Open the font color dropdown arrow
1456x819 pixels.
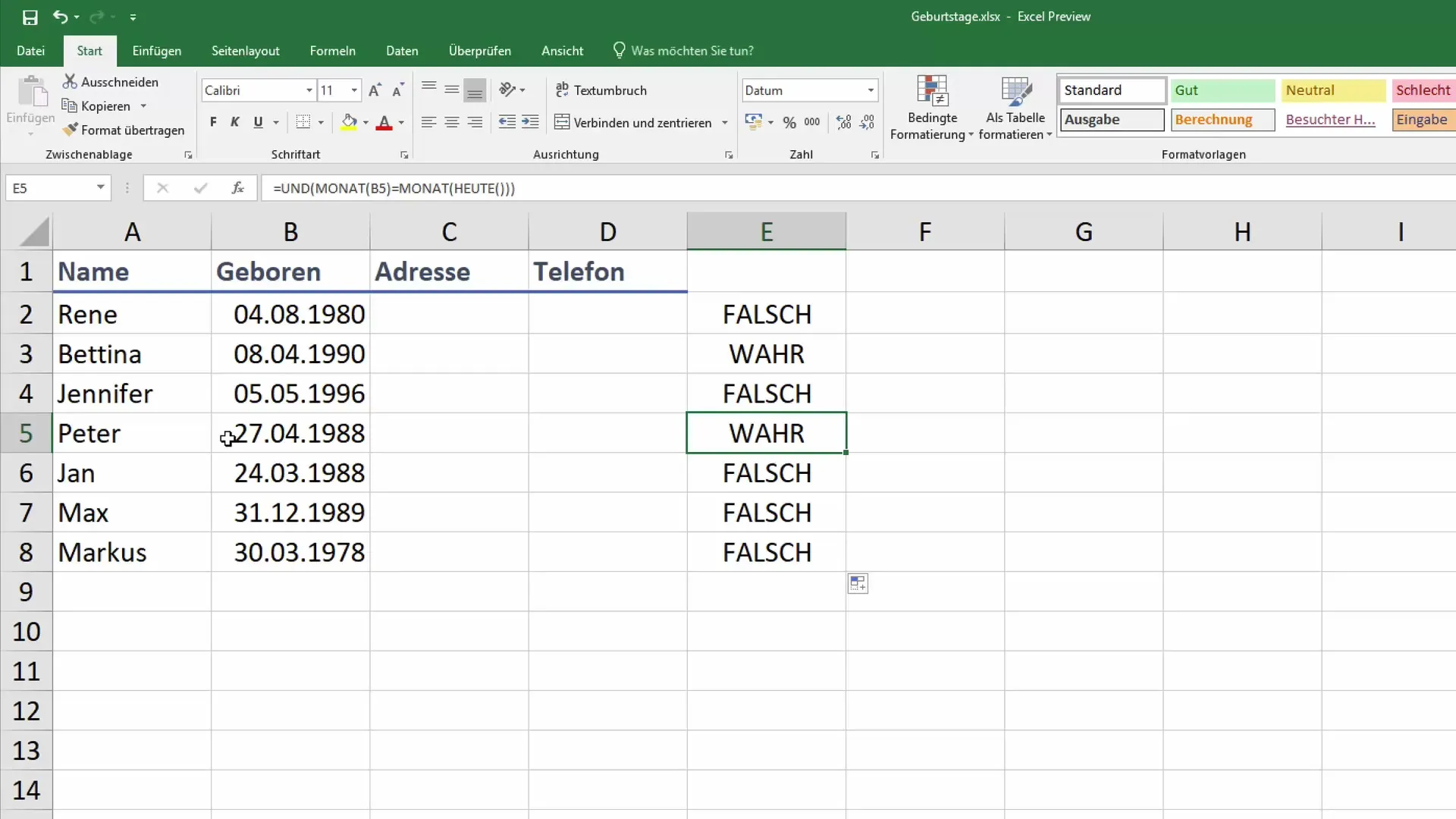tap(401, 122)
